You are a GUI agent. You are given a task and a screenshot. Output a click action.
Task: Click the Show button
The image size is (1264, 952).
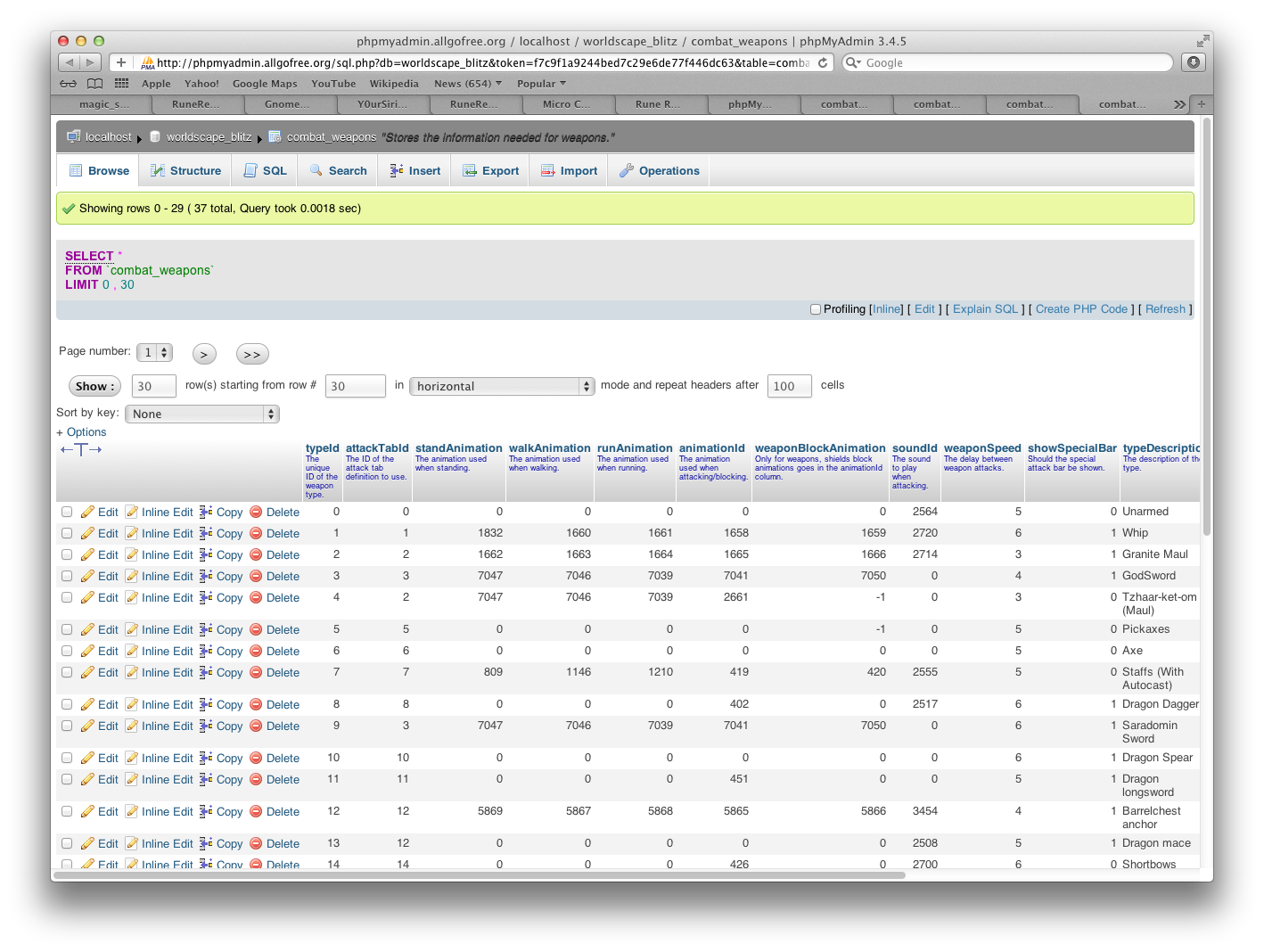(94, 386)
